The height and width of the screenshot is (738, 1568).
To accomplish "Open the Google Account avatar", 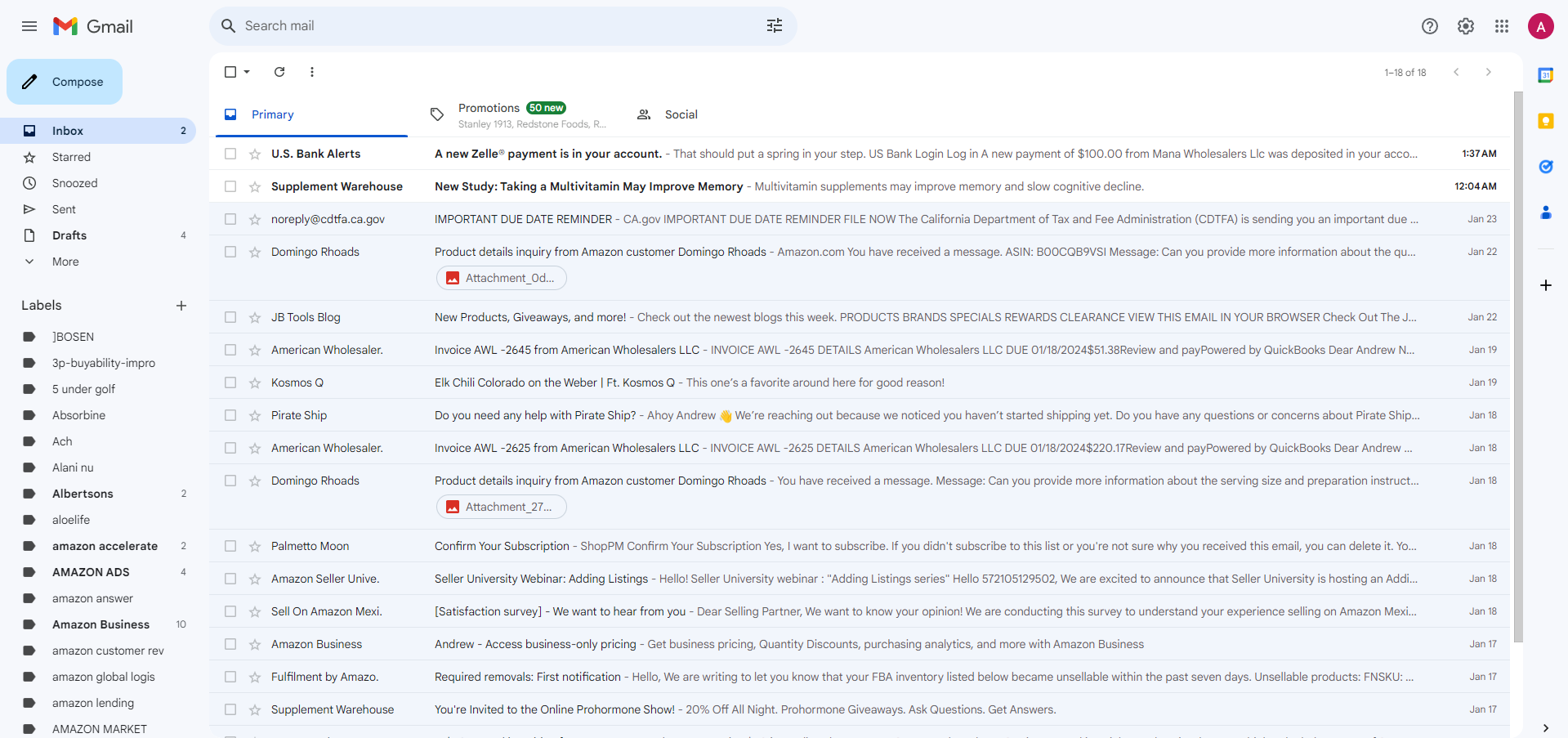I will point(1541,26).
